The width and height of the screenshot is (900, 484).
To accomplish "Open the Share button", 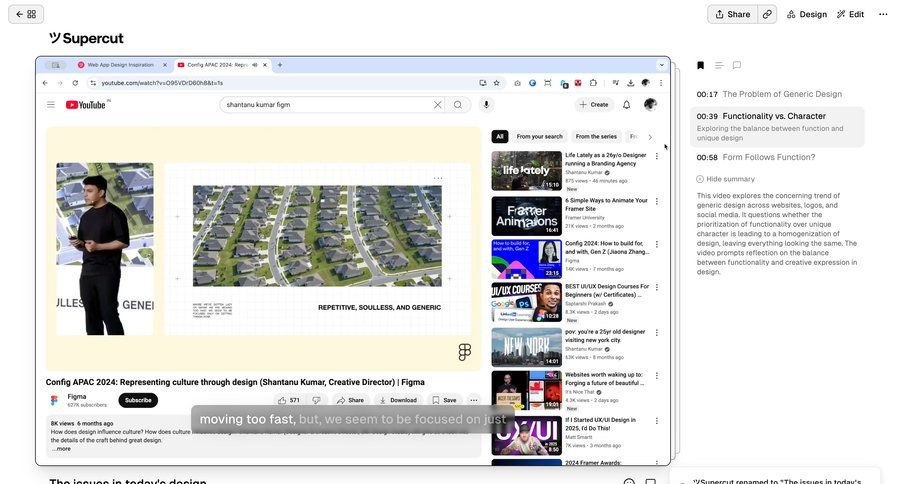I will (732, 14).
